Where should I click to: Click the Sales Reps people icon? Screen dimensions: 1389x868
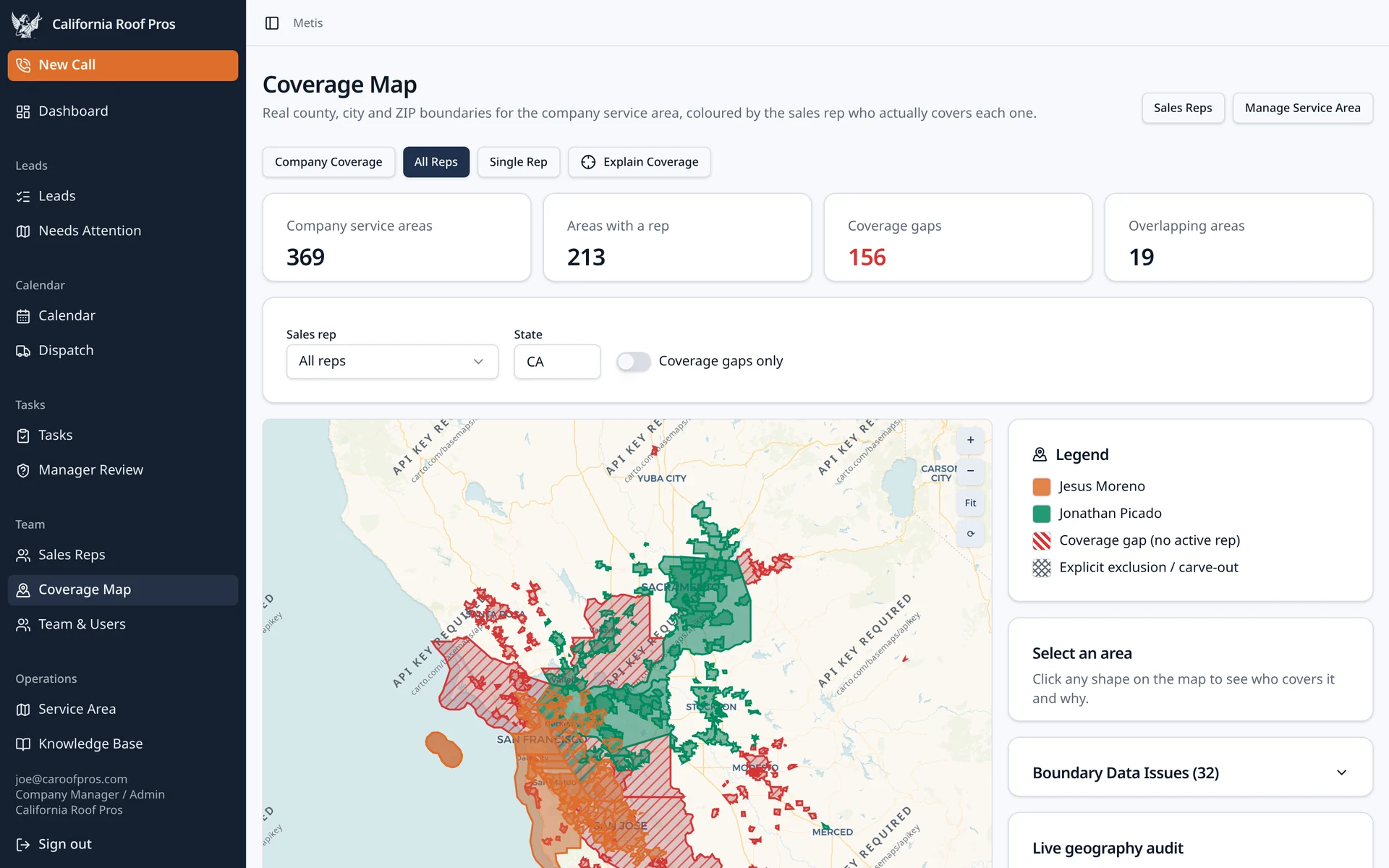(23, 555)
